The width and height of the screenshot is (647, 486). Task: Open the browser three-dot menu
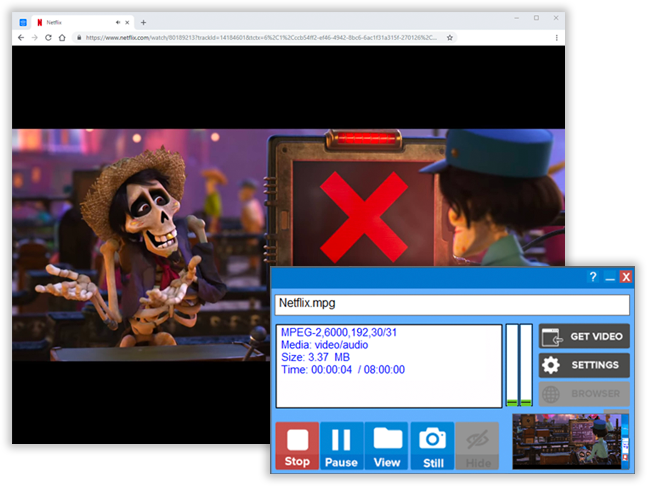(557, 38)
